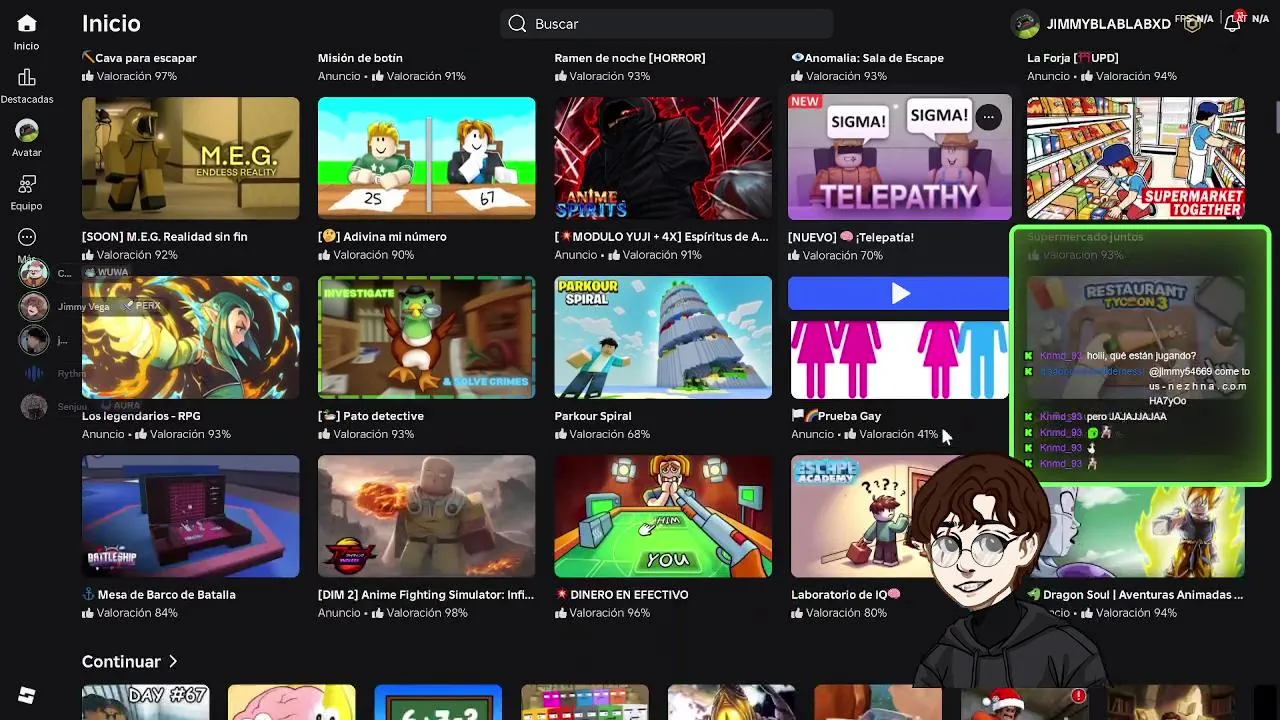
Task: Go to Inicio home icon in sidebar
Action: (27, 23)
